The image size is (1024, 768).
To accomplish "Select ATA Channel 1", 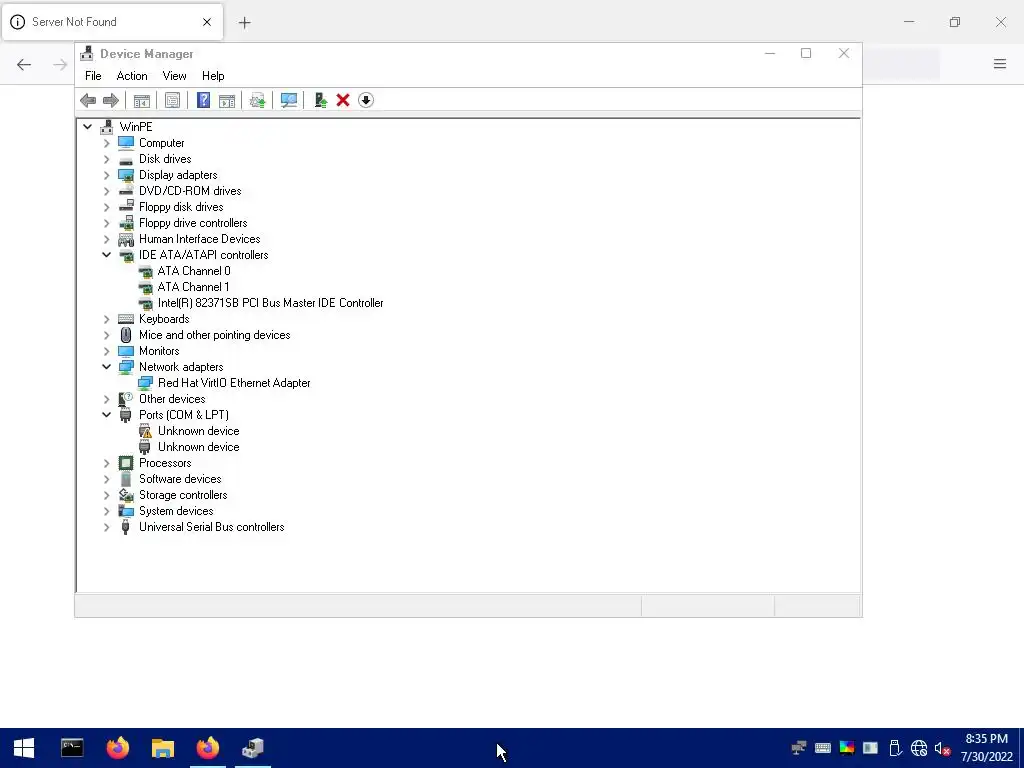I will [x=193, y=287].
